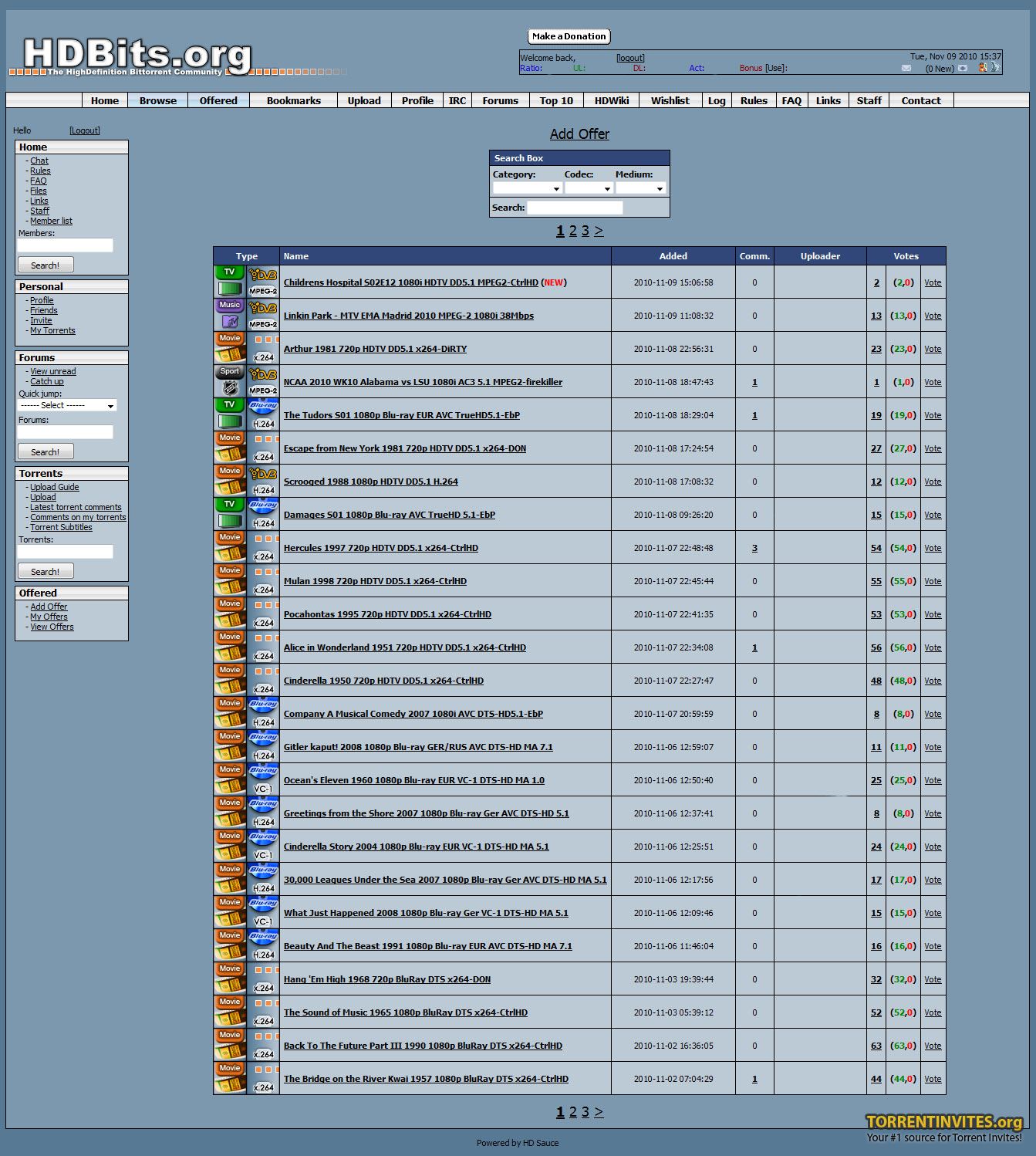This screenshot has height=1156, width=1036.
Task: Open the Category dropdown in Search Box
Action: click(x=527, y=188)
